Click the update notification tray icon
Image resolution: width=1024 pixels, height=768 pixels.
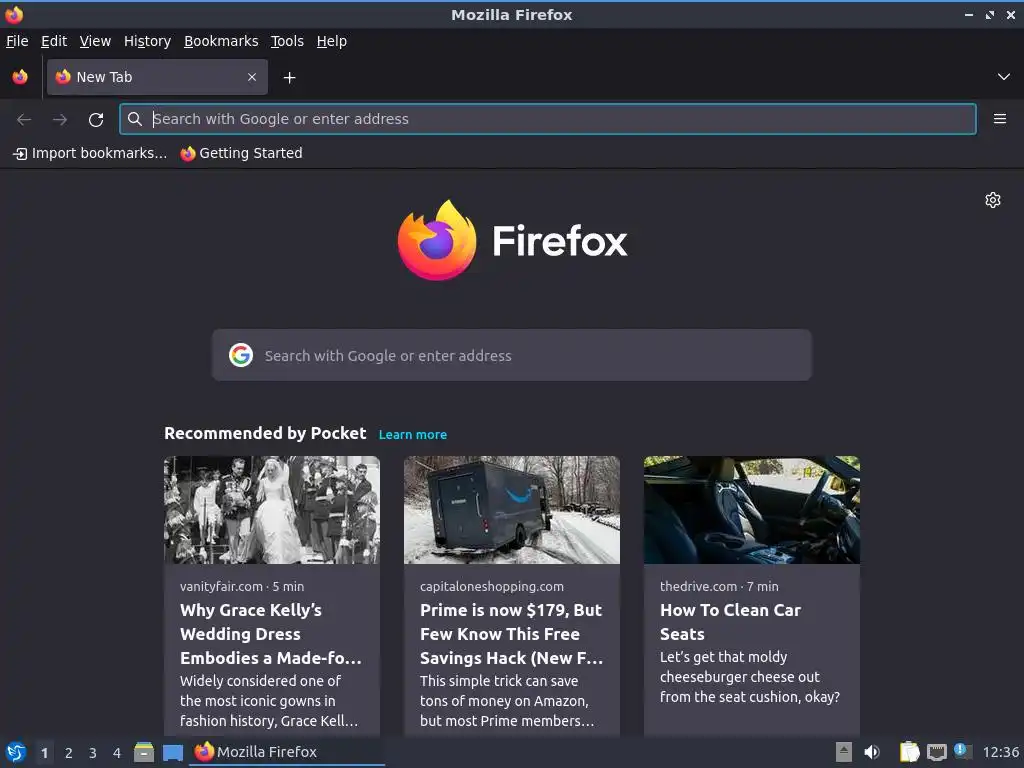click(x=963, y=751)
